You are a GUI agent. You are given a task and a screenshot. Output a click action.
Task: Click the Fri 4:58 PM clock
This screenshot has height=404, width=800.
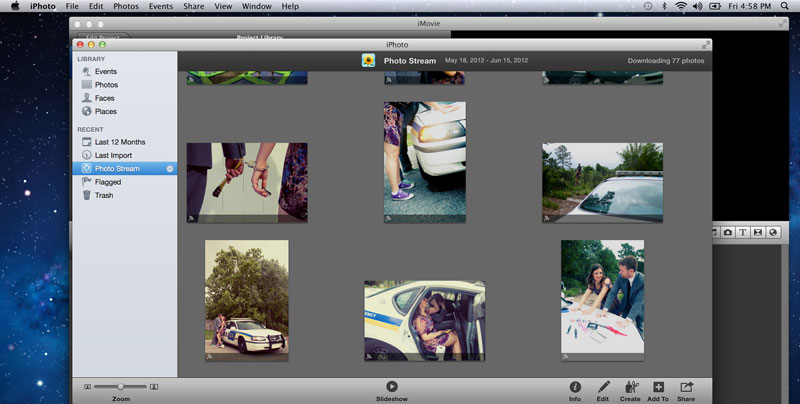coord(749,6)
